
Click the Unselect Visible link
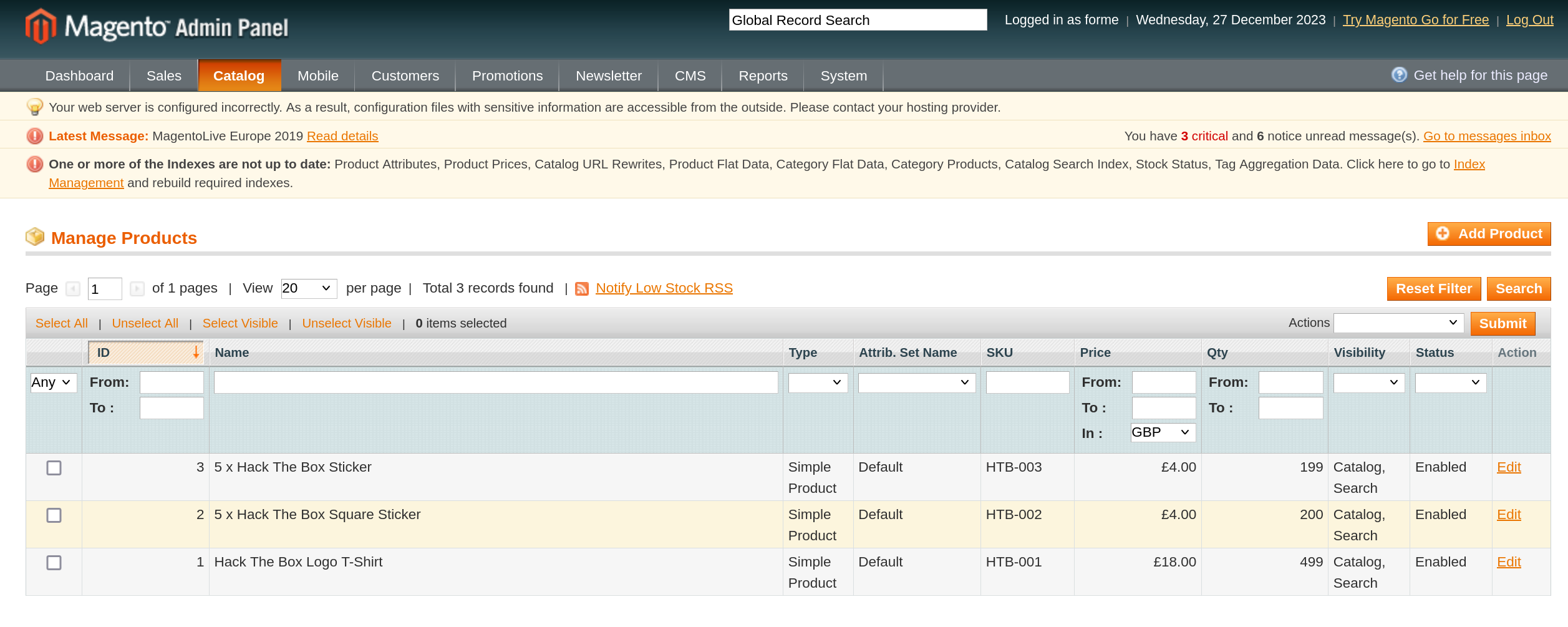[347, 323]
